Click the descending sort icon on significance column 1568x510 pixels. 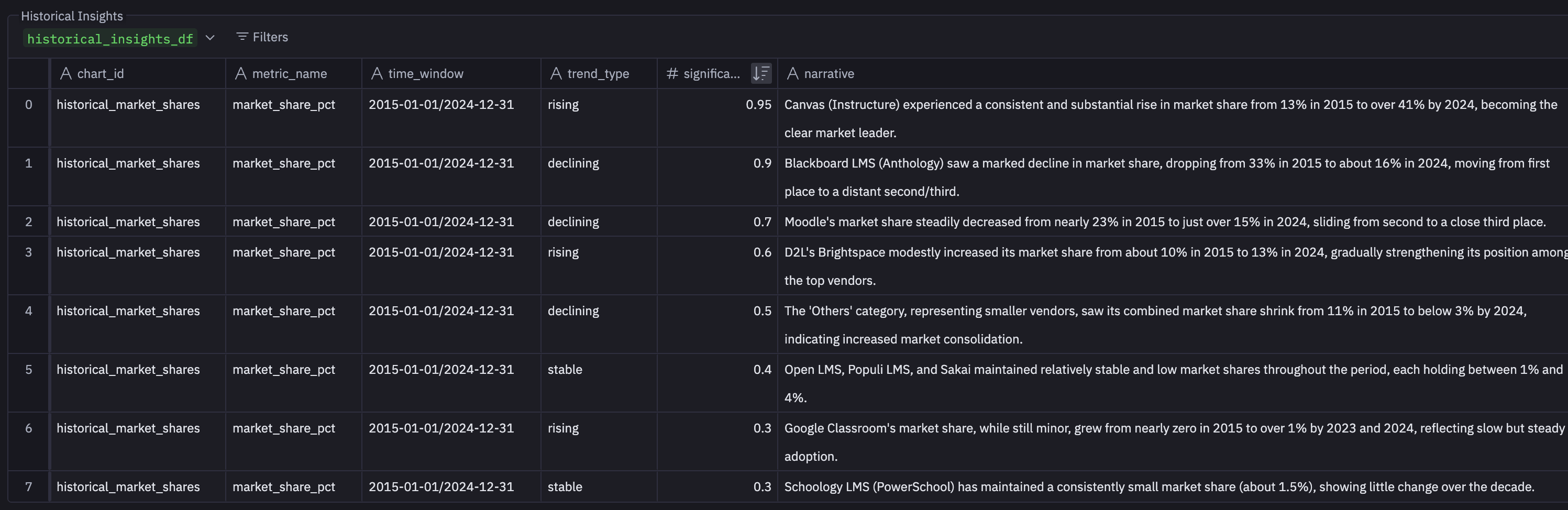coord(761,74)
